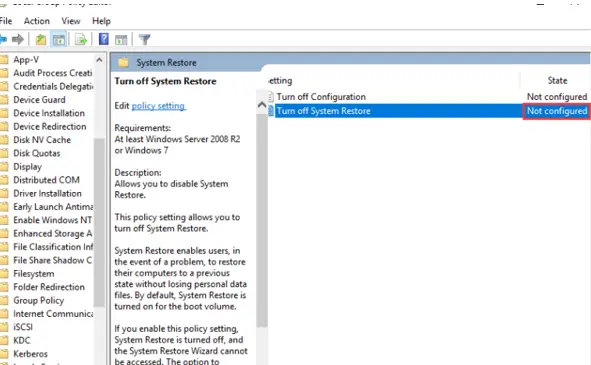Open the View menu
The image size is (591, 365).
pyautogui.click(x=71, y=21)
